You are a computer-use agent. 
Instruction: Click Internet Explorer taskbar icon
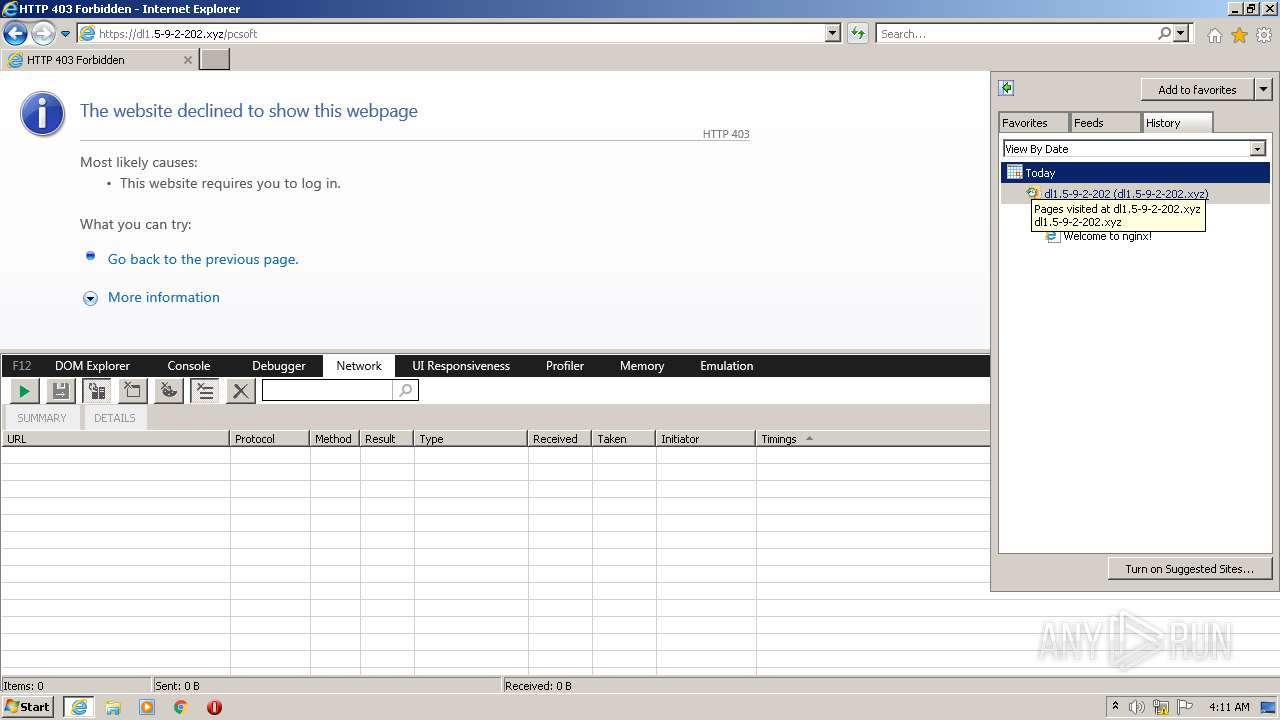click(79, 707)
